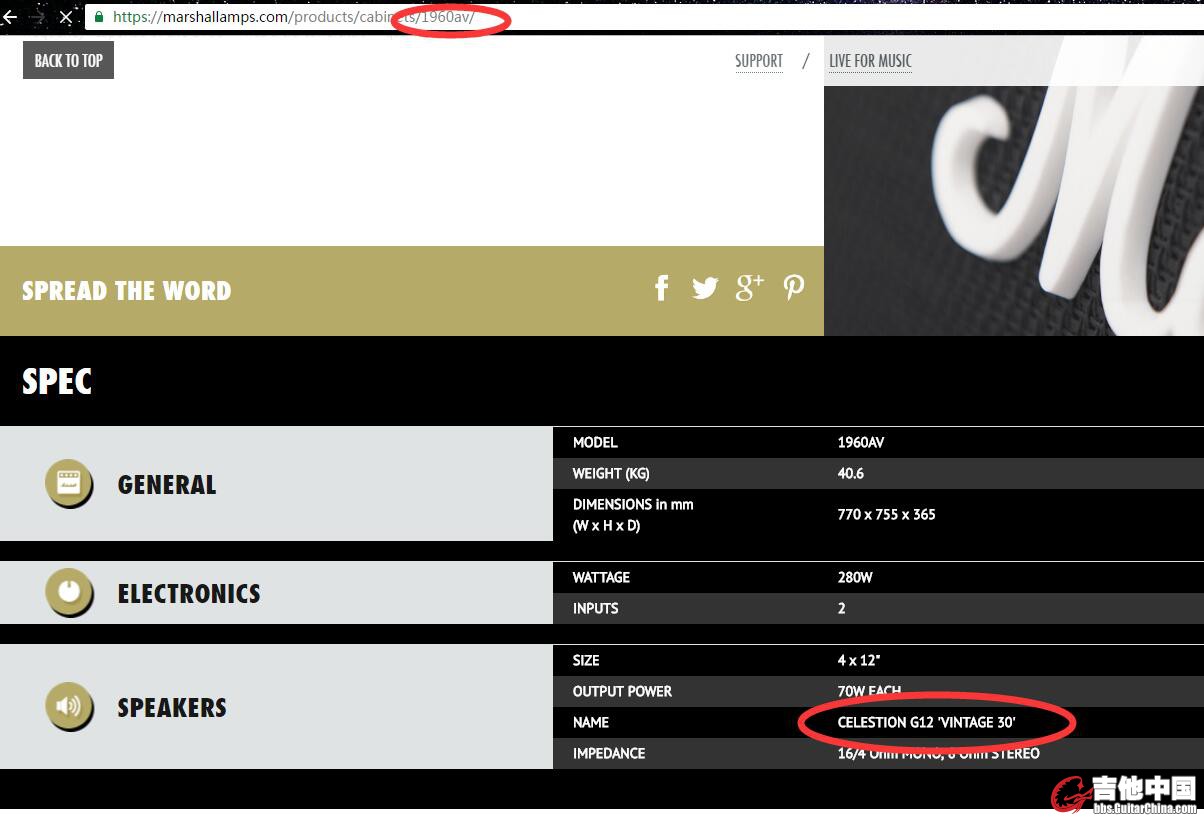Open the SUPPORT link
The height and width of the screenshot is (824, 1204).
pos(759,61)
